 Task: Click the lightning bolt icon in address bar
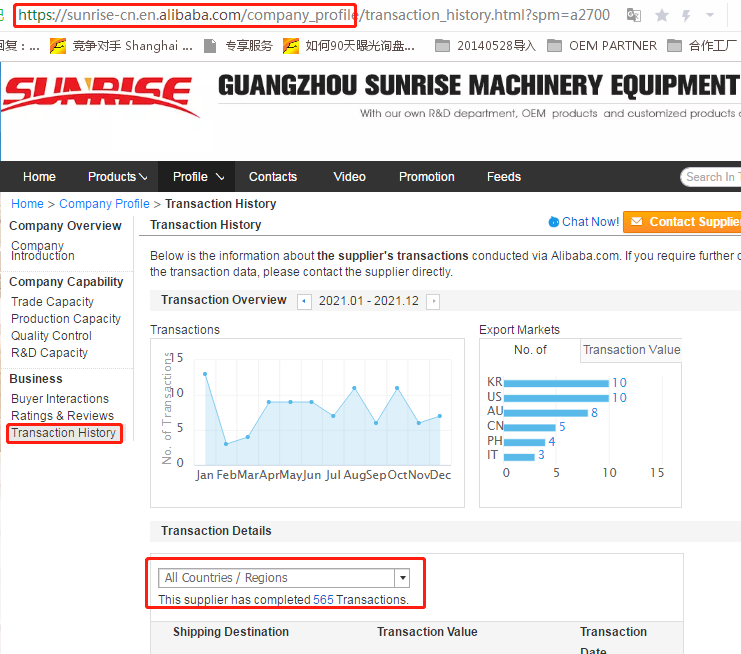[686, 16]
